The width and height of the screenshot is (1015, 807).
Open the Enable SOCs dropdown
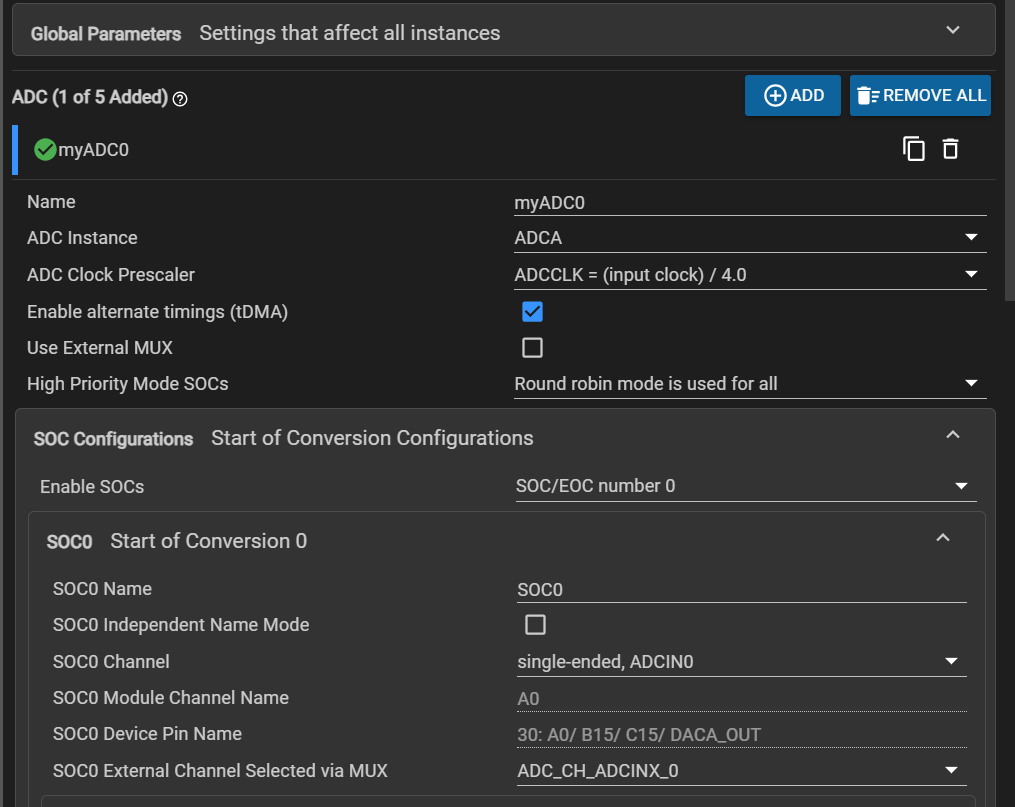coord(745,486)
